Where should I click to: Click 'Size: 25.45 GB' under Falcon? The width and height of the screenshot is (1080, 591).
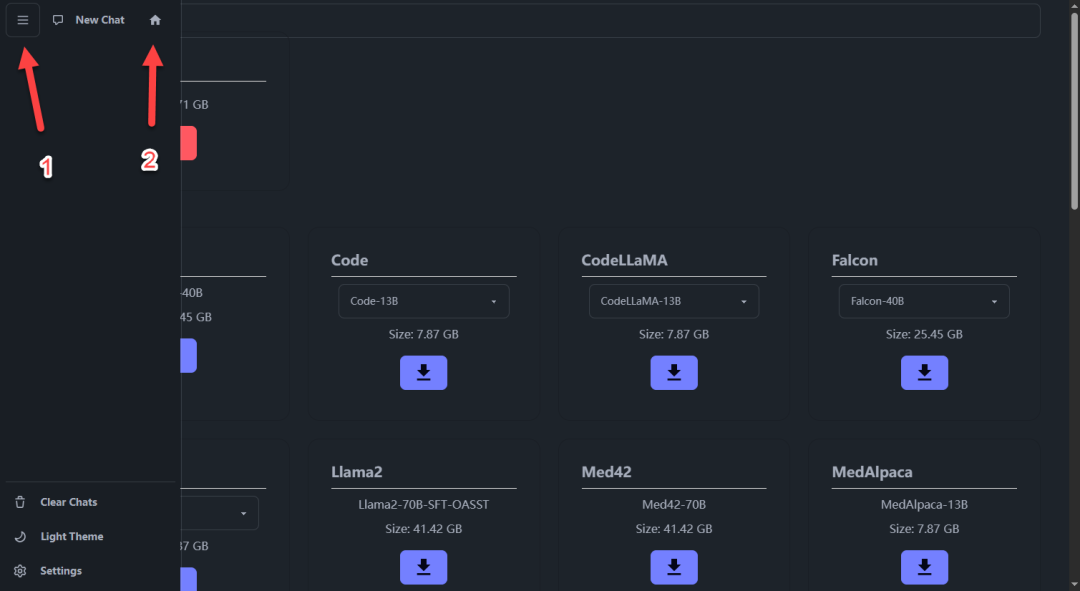click(924, 334)
